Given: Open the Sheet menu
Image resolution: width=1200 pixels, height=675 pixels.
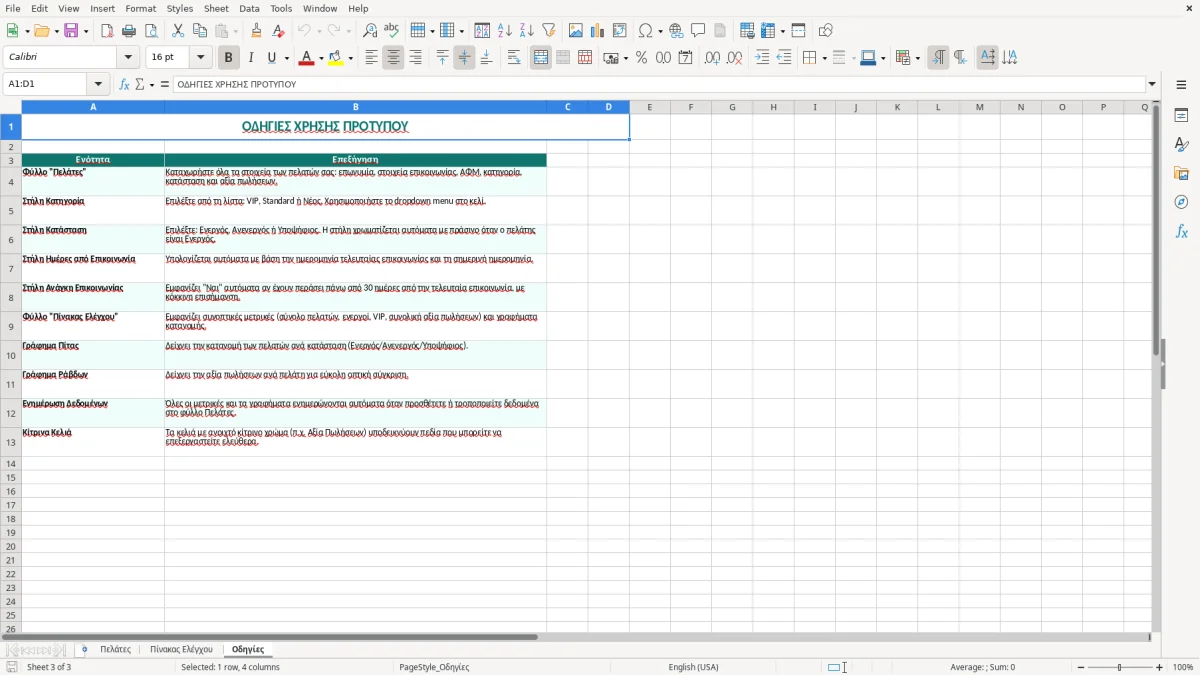Looking at the screenshot, I should 216,8.
